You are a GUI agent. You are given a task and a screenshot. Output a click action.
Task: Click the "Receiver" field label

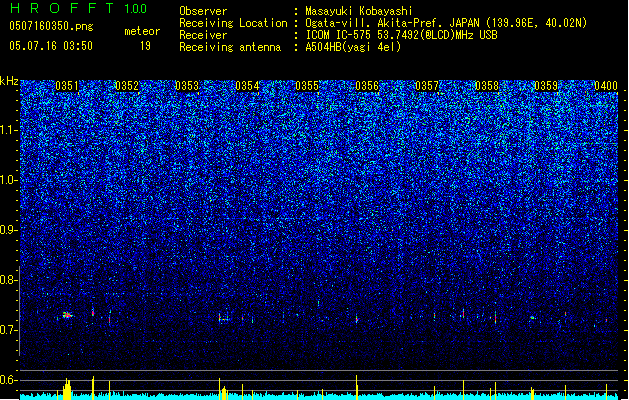pos(203,35)
